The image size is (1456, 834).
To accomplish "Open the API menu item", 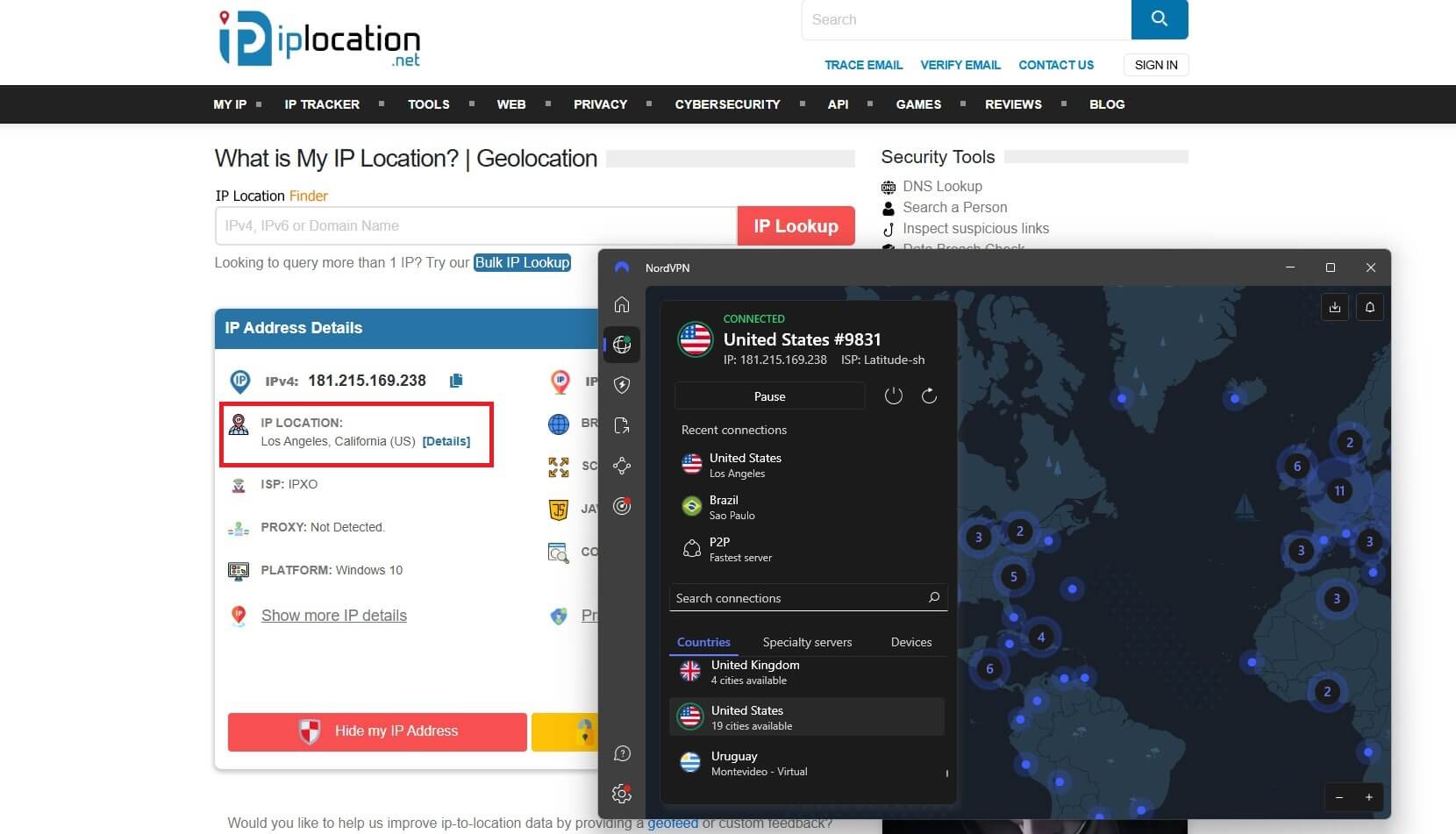I will [838, 104].
